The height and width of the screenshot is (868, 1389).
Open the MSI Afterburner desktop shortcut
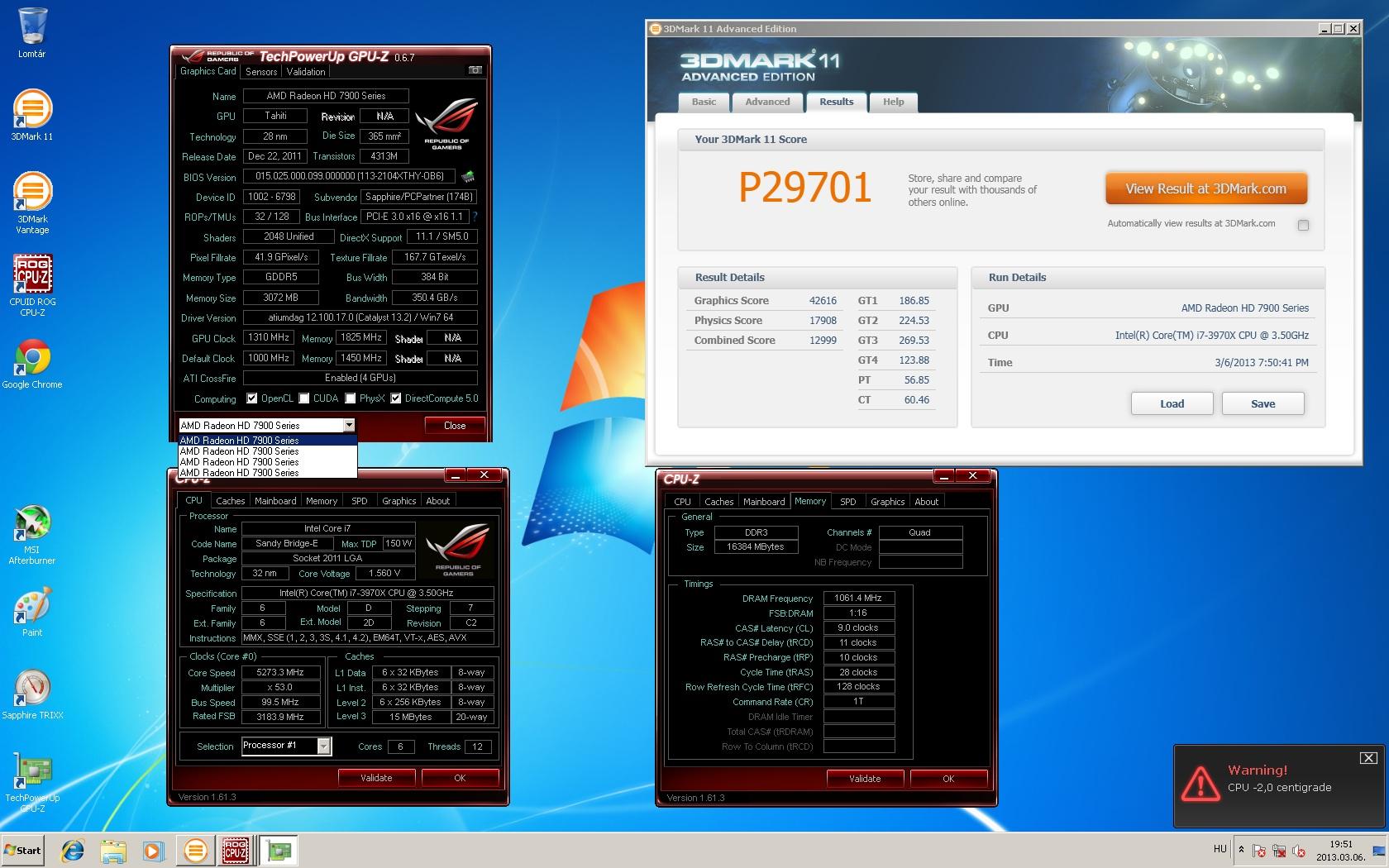coord(32,535)
